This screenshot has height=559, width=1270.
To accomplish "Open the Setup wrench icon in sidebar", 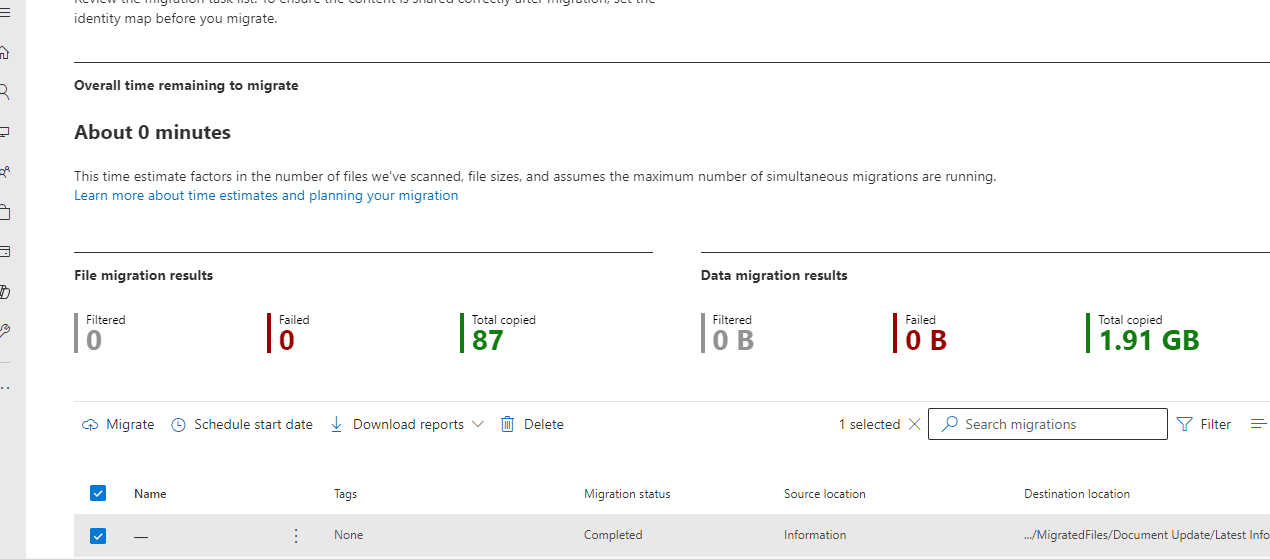I will pos(5,331).
